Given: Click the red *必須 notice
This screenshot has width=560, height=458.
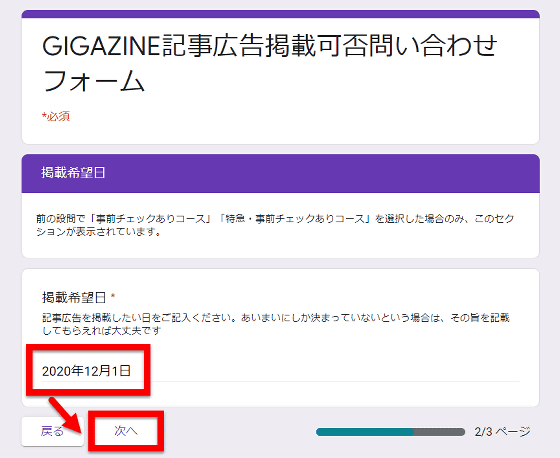Looking at the screenshot, I should pos(56,116).
